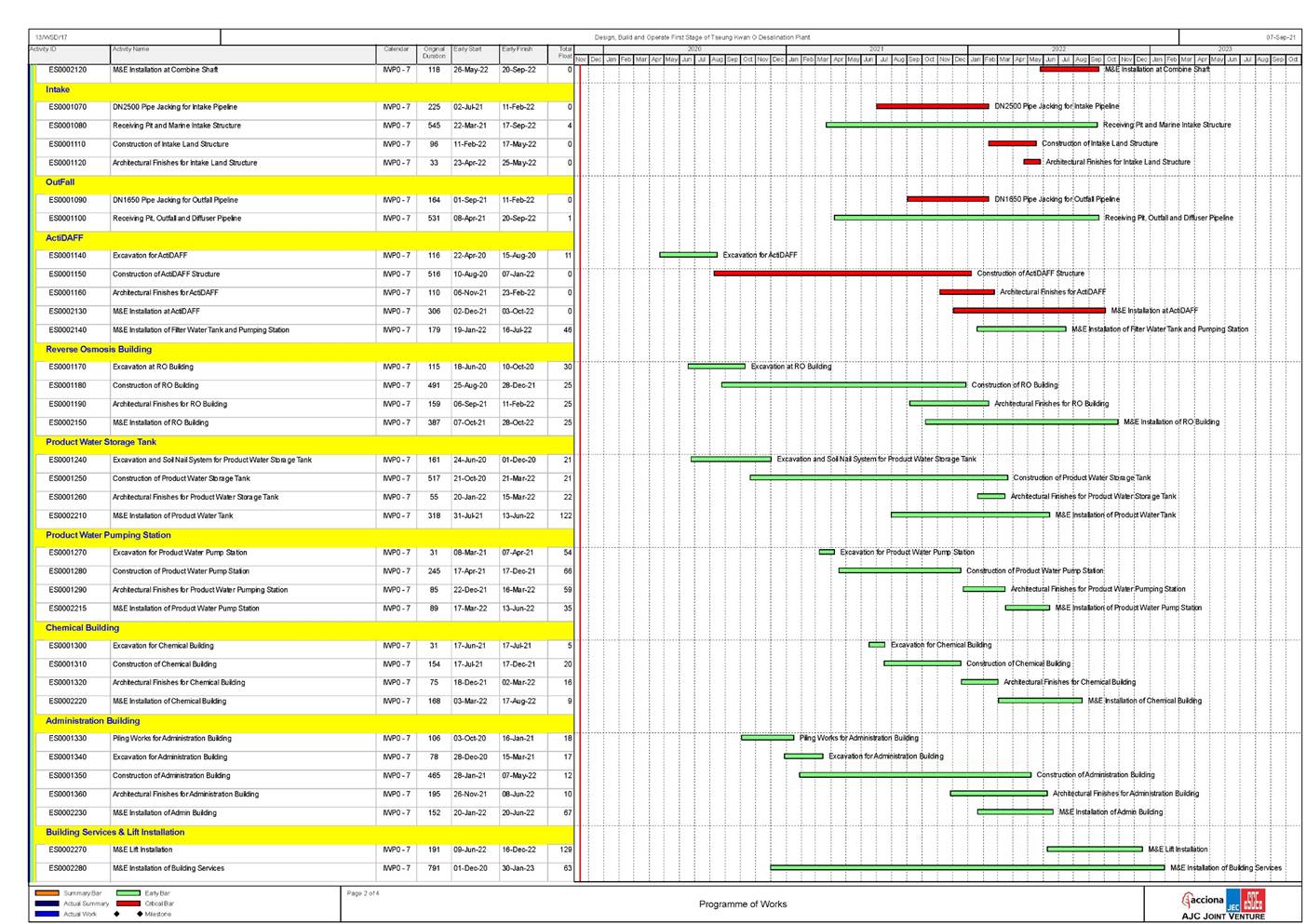Viewport: 1306px width, 924px height.
Task: Select green M&E Installation of Building Services bar
Action: [x=967, y=867]
